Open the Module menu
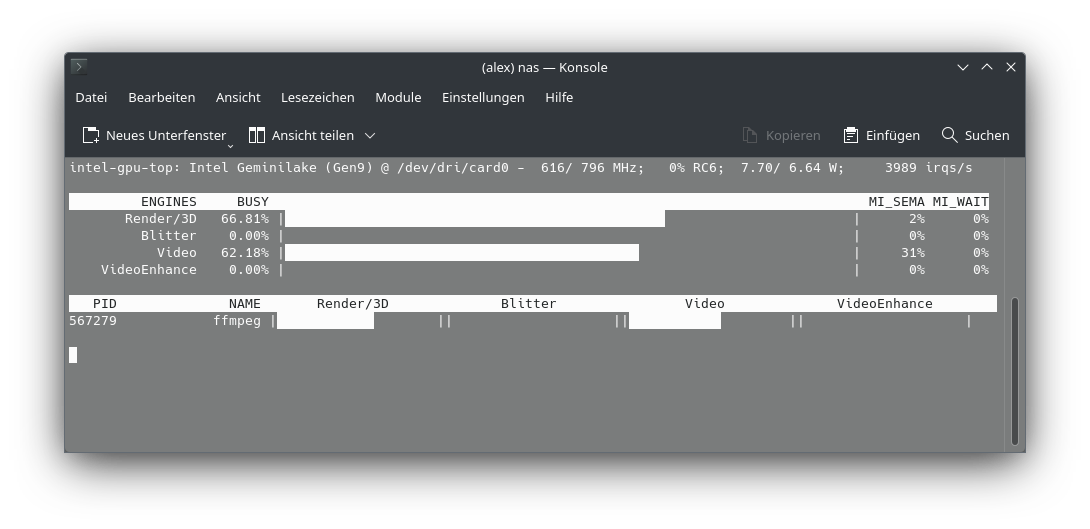The image size is (1090, 529). click(x=398, y=97)
